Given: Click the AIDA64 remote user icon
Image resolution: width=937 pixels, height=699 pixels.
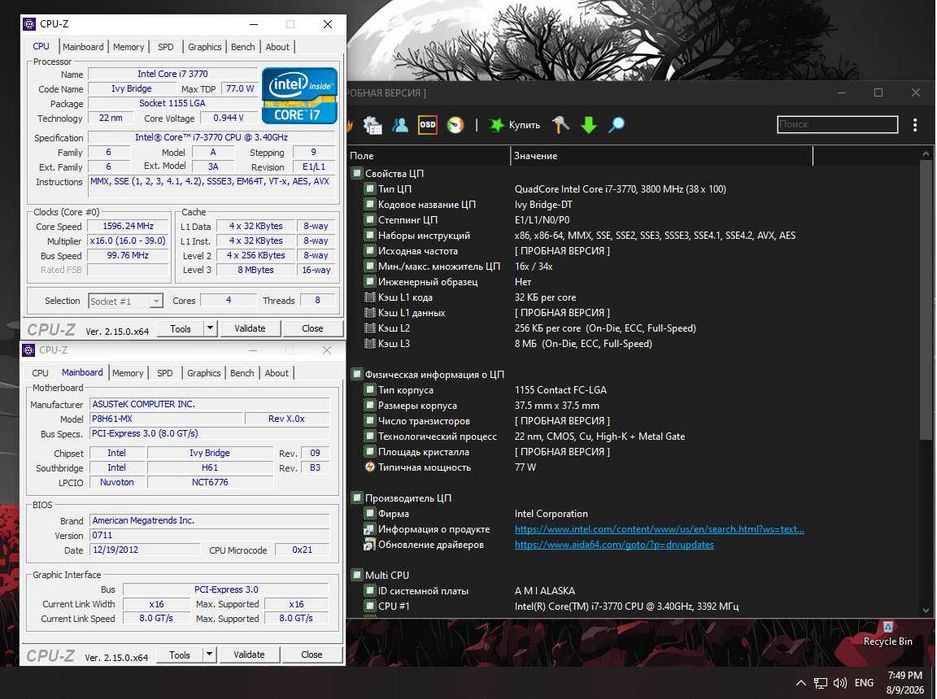Looking at the screenshot, I should pos(400,125).
